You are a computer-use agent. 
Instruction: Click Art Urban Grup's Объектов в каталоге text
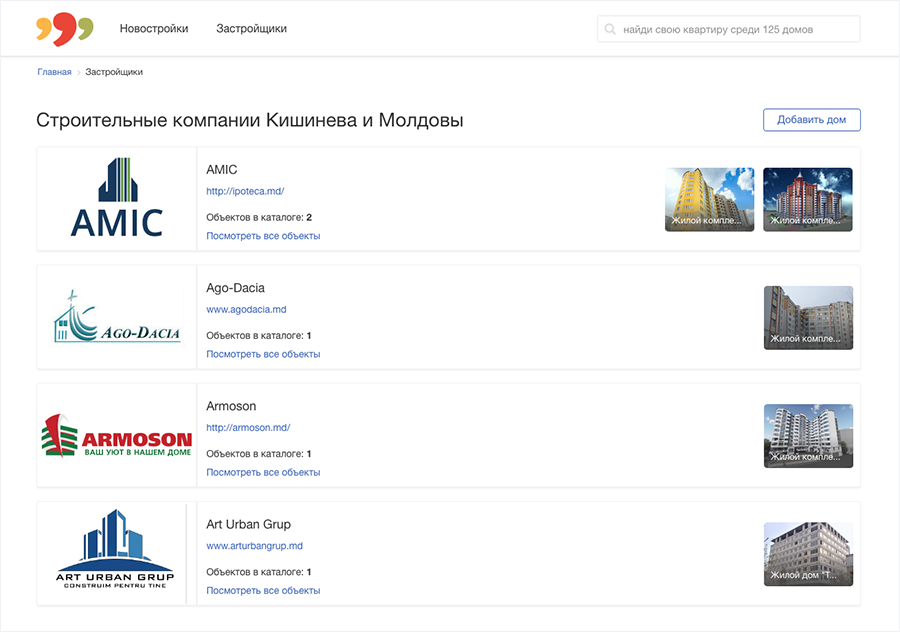pyautogui.click(x=259, y=572)
